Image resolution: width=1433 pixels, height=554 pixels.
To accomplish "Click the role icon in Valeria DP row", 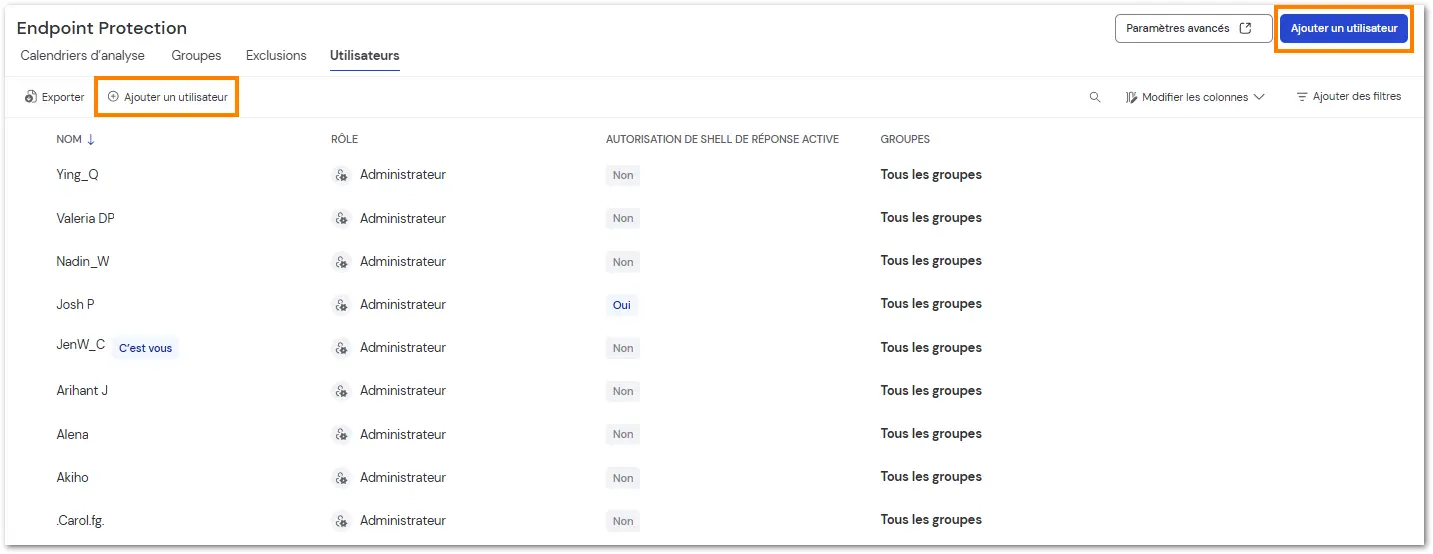I will 341,218.
